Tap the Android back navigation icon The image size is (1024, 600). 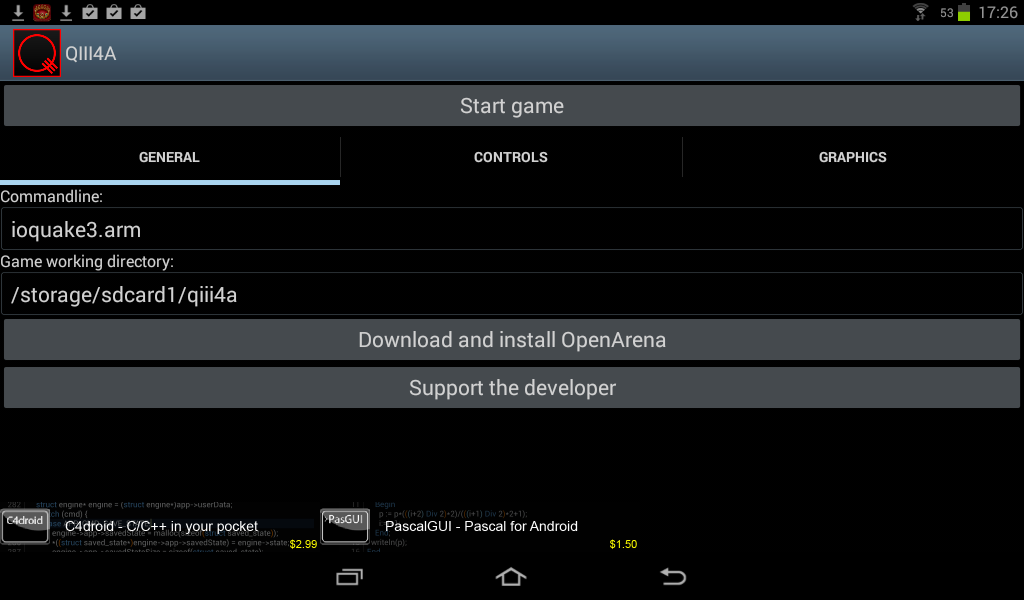pyautogui.click(x=673, y=576)
